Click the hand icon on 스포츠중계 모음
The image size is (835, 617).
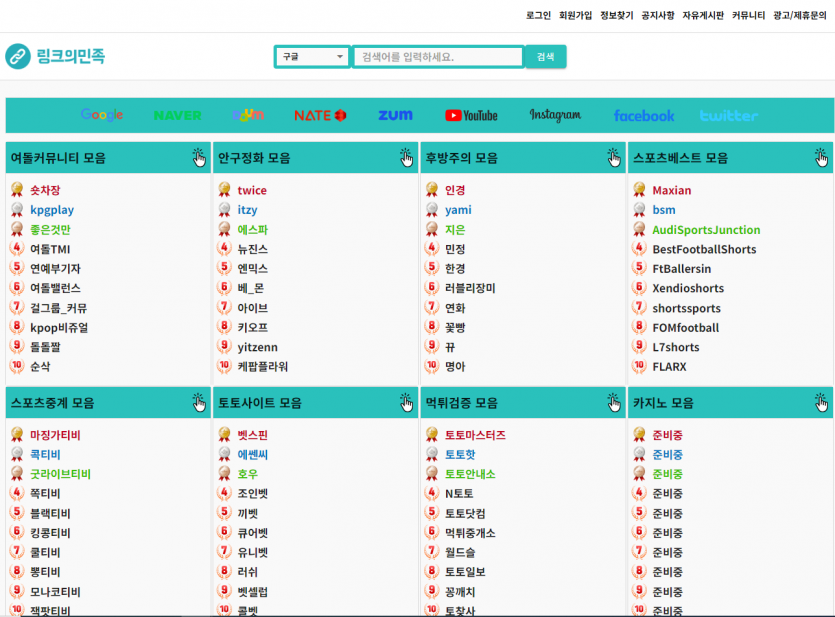point(199,402)
